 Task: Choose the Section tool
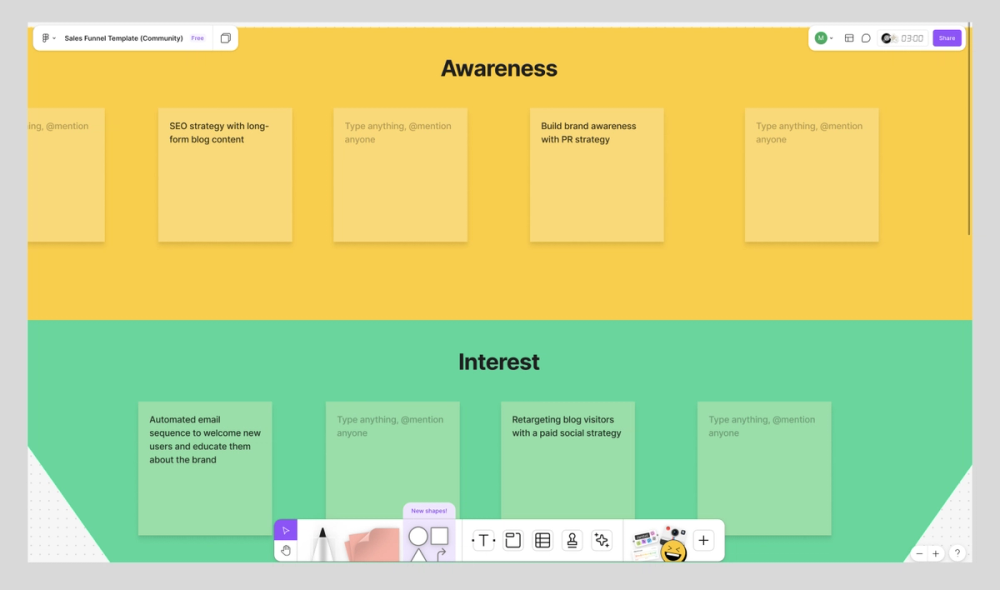pos(512,539)
